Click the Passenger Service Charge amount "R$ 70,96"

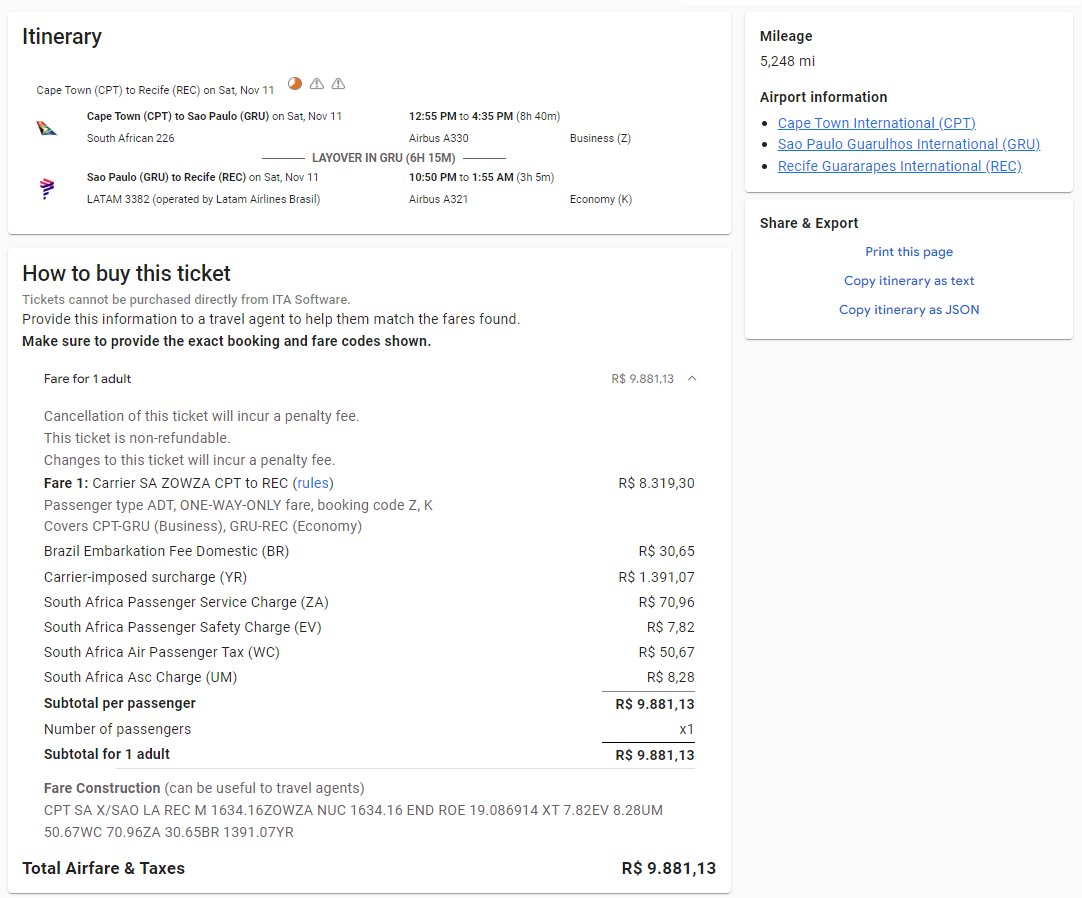click(x=667, y=603)
